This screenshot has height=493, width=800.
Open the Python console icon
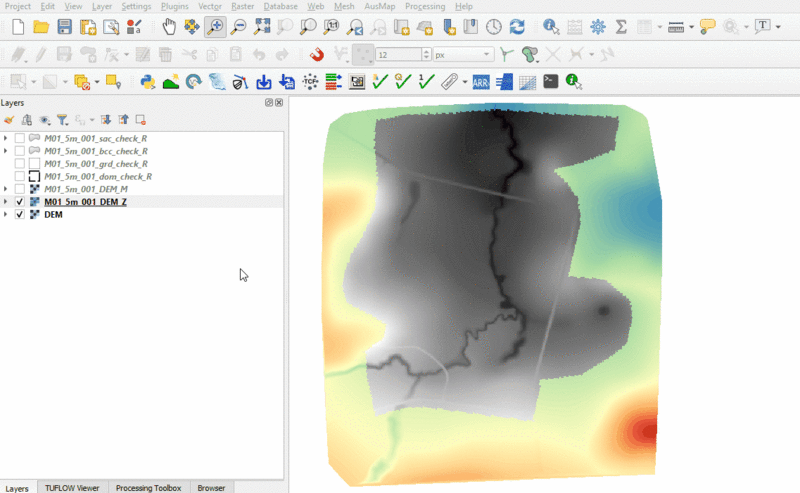[x=148, y=82]
